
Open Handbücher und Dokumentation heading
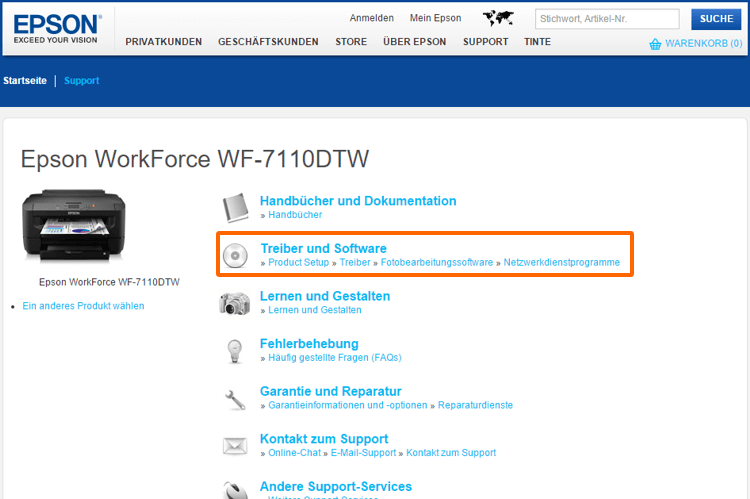pyautogui.click(x=358, y=201)
